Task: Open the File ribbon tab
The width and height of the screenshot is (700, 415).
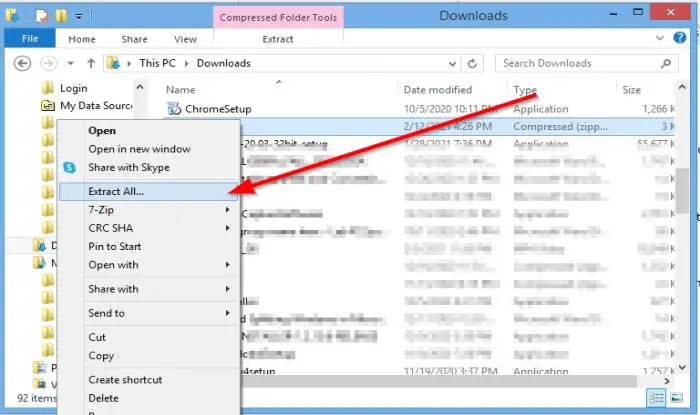Action: coord(30,39)
